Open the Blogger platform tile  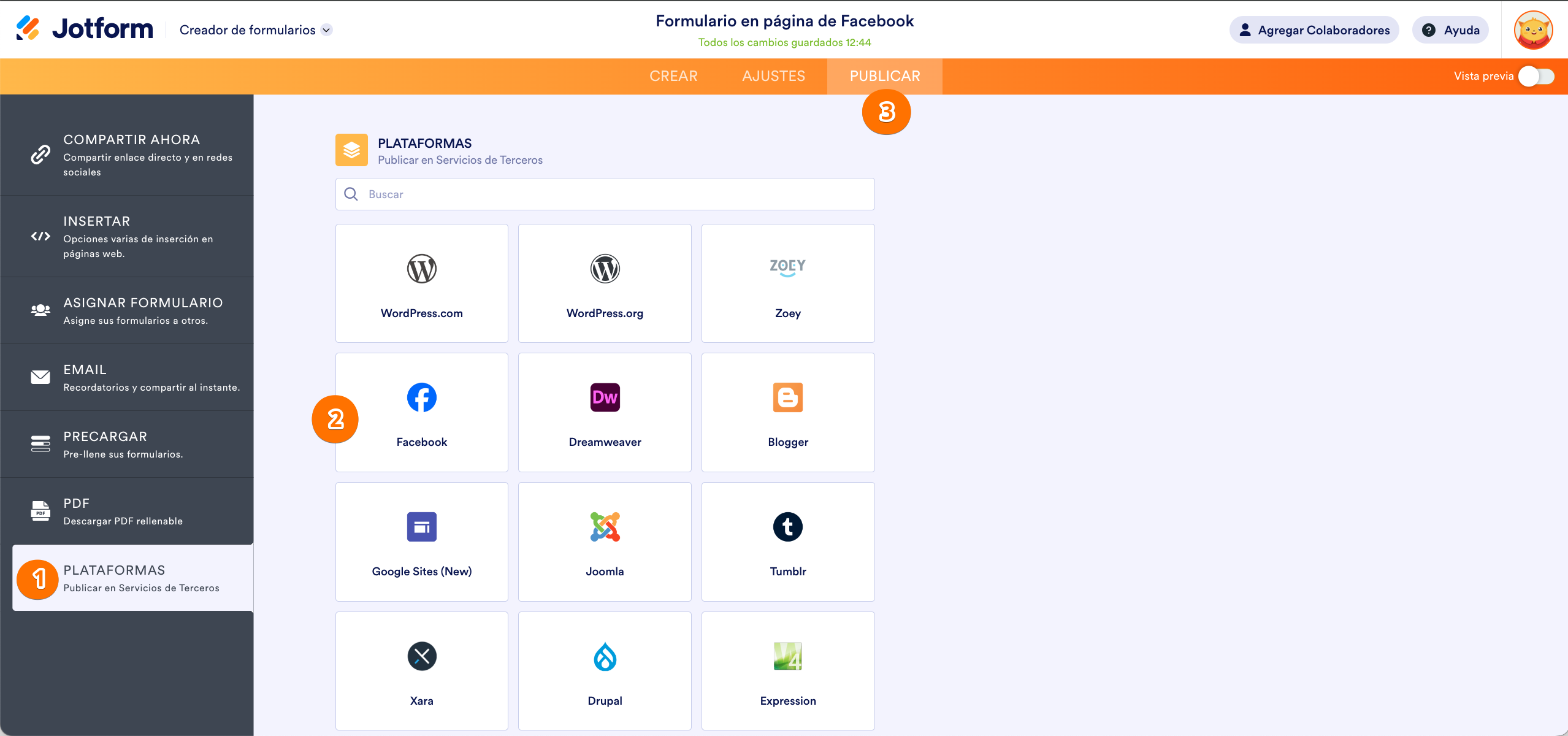point(787,412)
